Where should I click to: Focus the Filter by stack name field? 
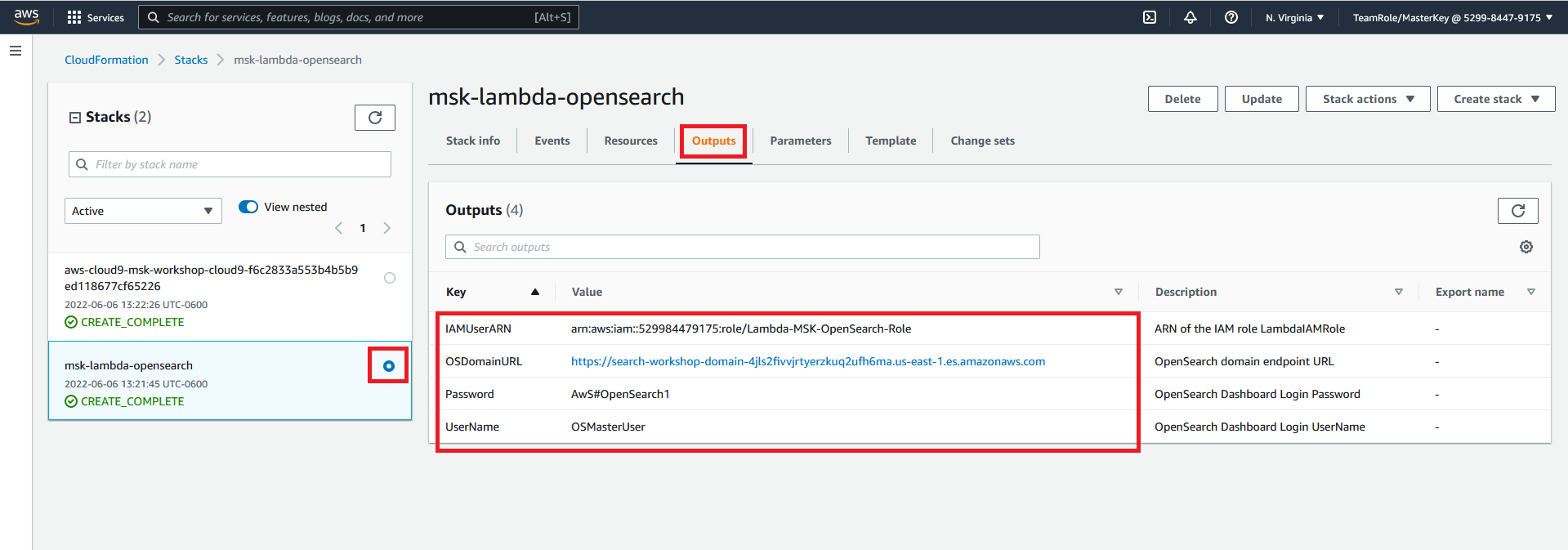(x=230, y=164)
